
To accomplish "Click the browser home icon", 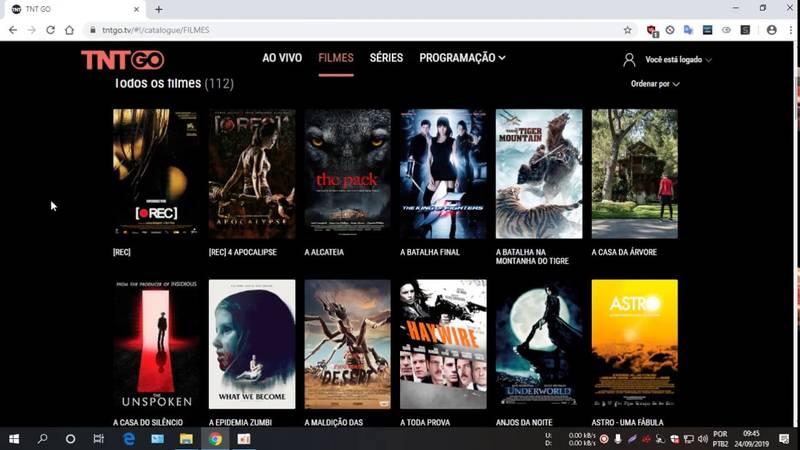I will click(x=69, y=30).
